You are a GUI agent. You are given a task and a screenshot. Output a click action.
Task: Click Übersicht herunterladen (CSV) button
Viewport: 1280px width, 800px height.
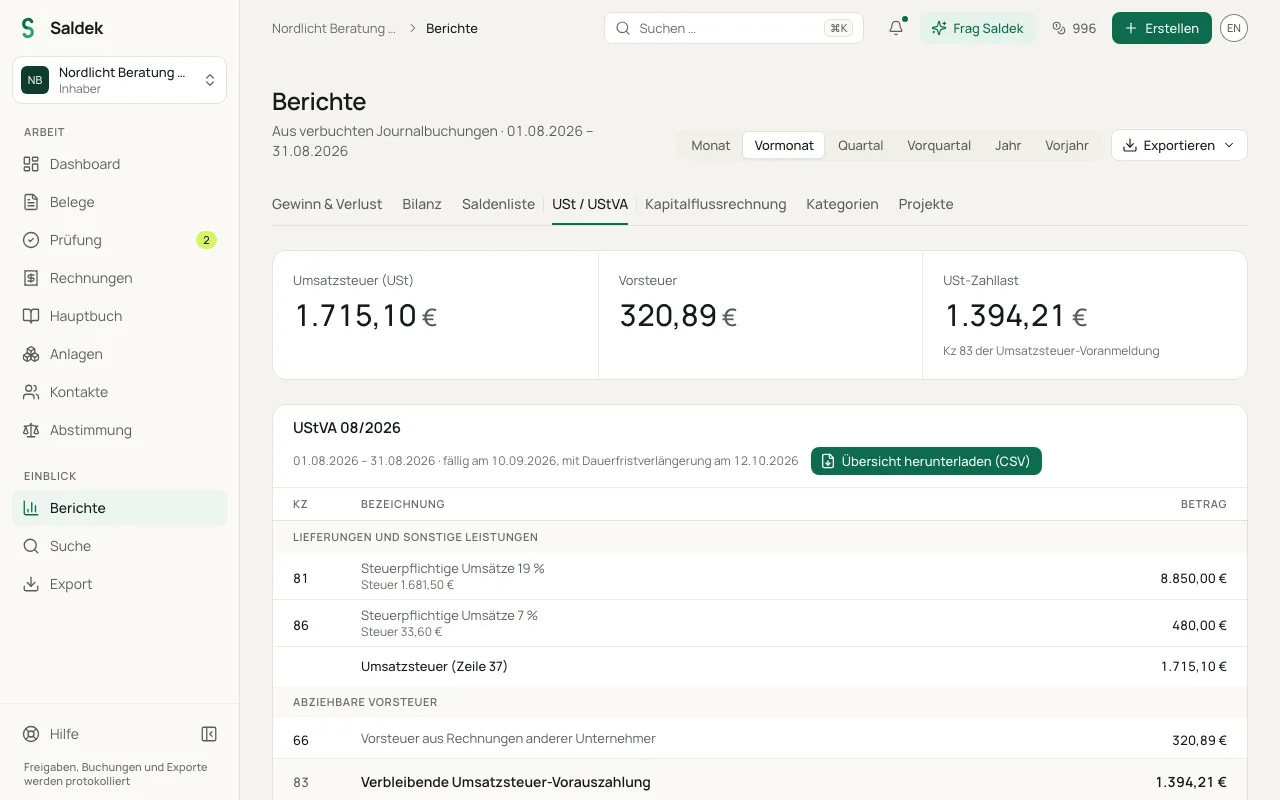click(926, 461)
